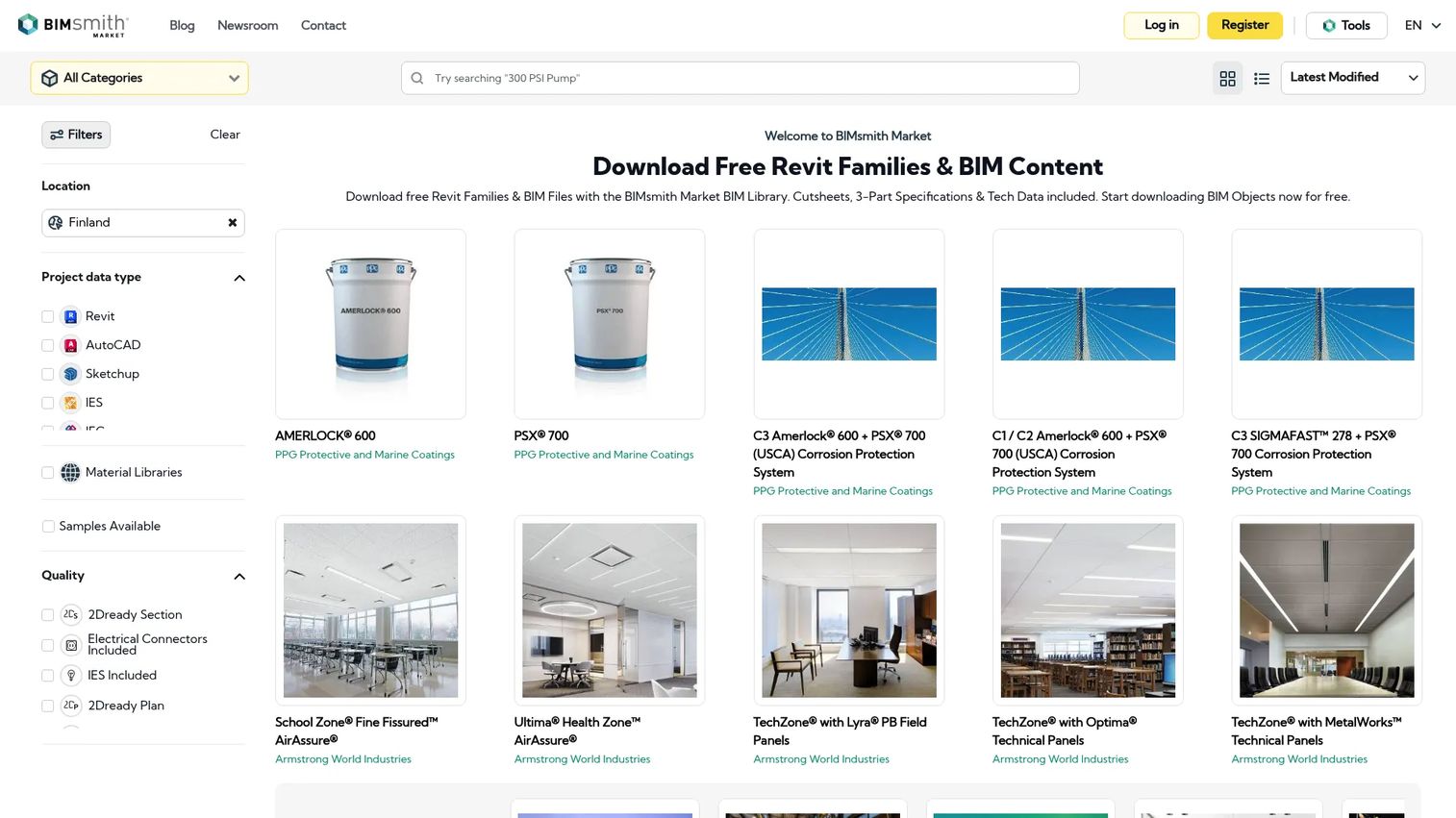Click the IES file type icon

click(70, 403)
